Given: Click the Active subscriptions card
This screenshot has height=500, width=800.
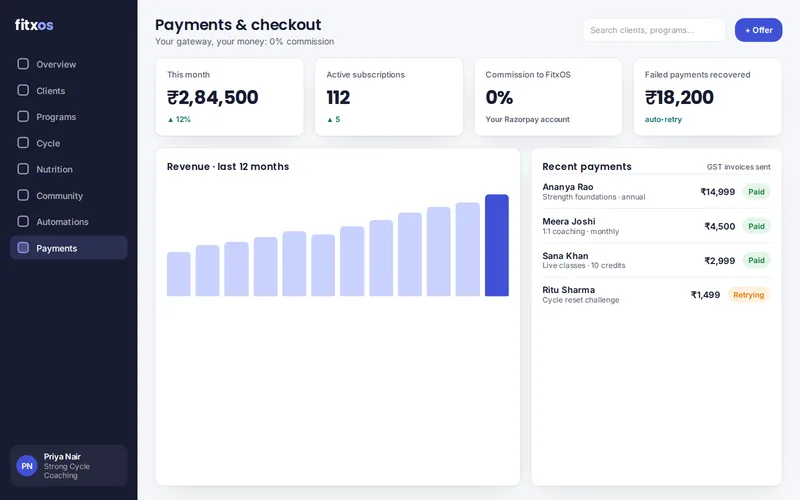Looking at the screenshot, I should [x=389, y=97].
